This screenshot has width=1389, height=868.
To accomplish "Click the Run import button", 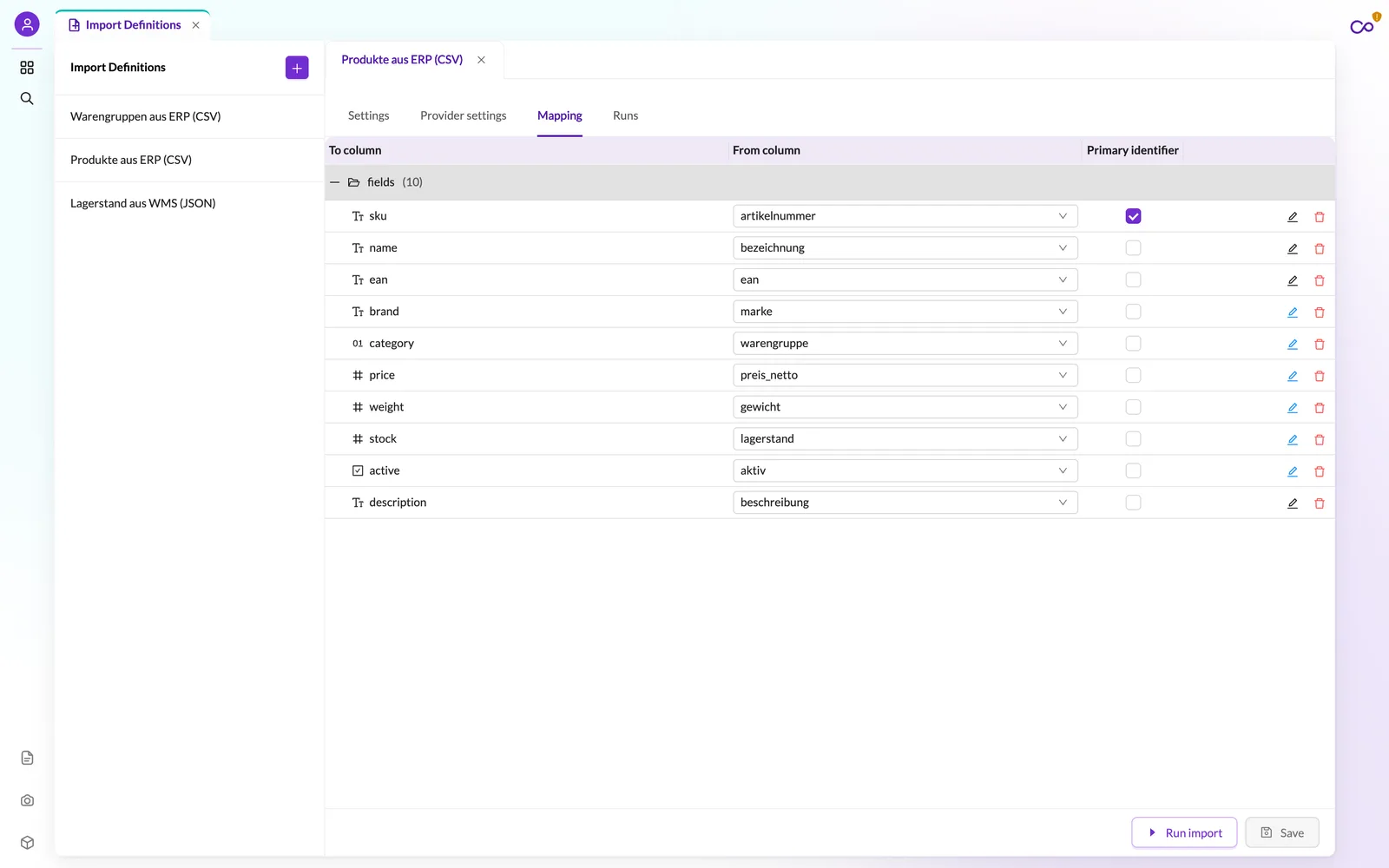I will pyautogui.click(x=1184, y=832).
